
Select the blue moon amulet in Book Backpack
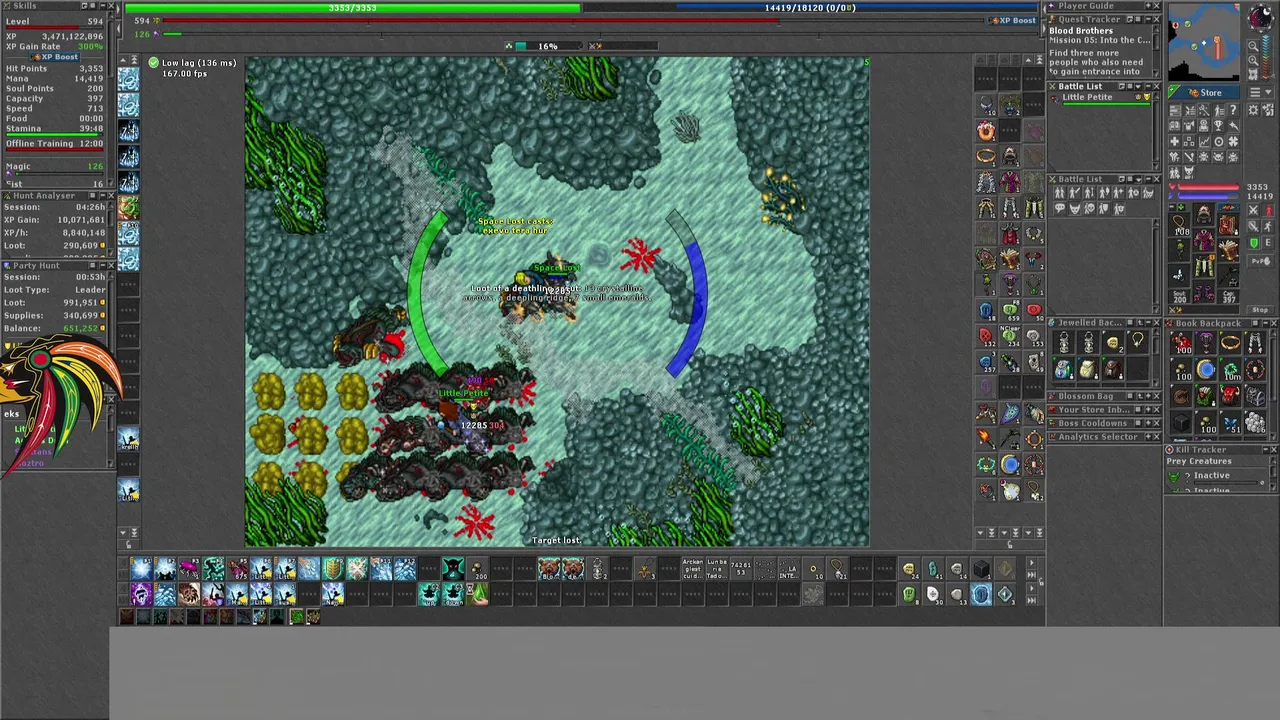tap(1205, 369)
